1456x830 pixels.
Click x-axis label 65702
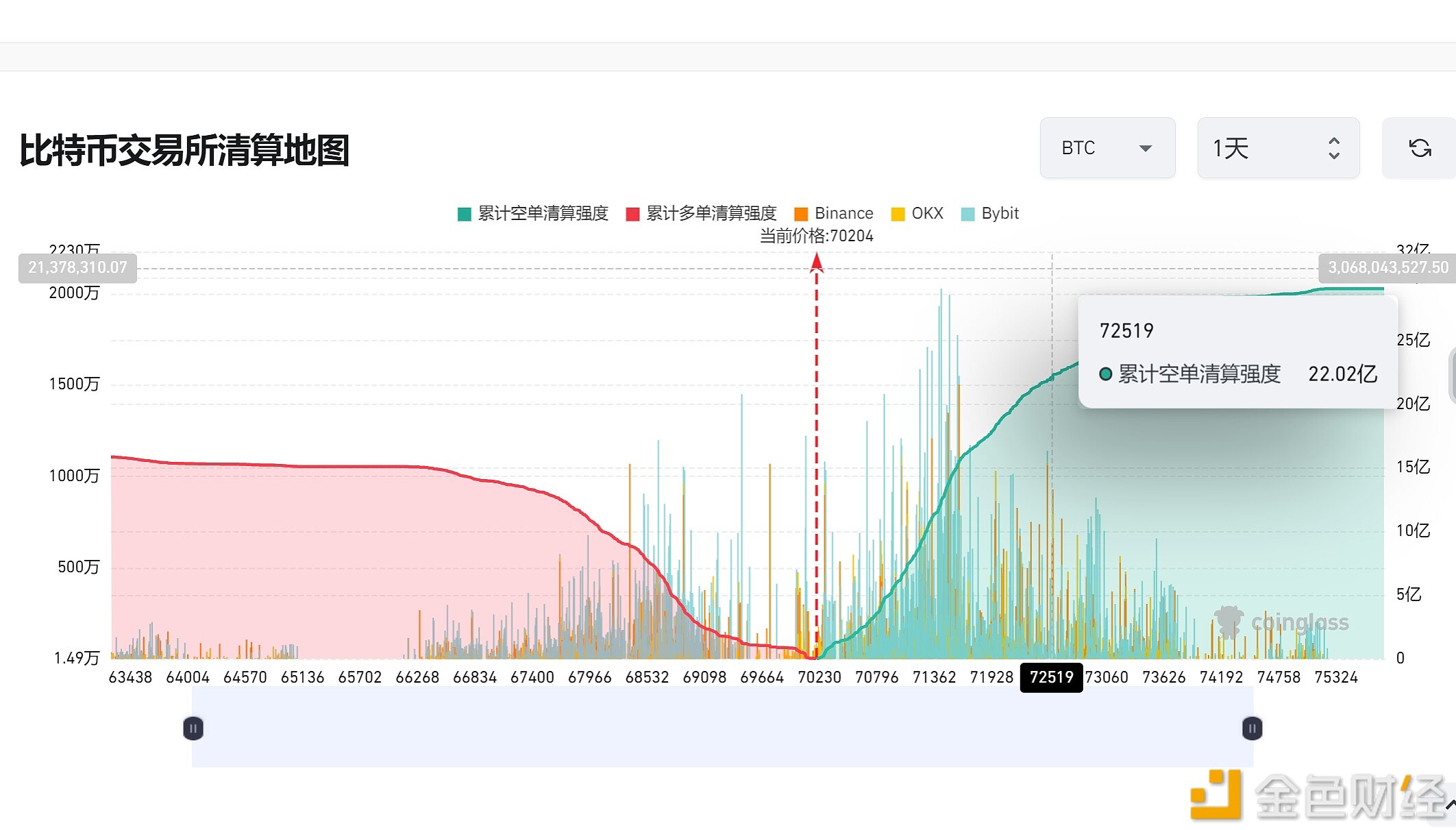pos(360,677)
